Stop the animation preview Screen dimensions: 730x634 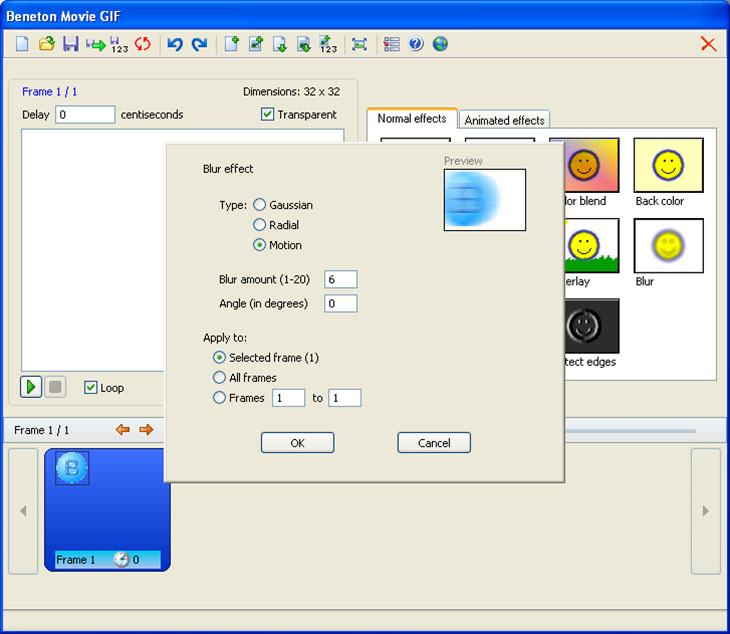pos(55,387)
